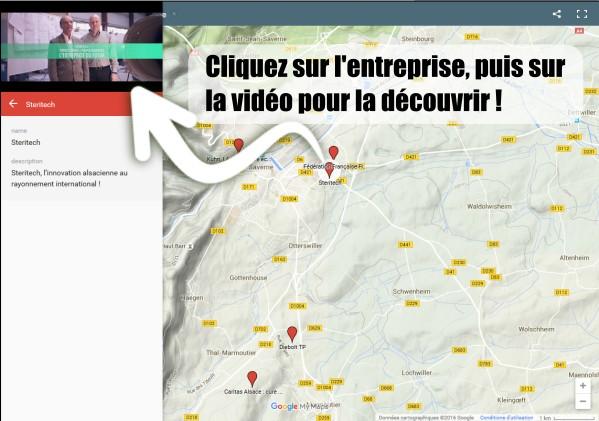599x421 pixels.
Task: Select the Steritech map pin
Action: (x=329, y=170)
